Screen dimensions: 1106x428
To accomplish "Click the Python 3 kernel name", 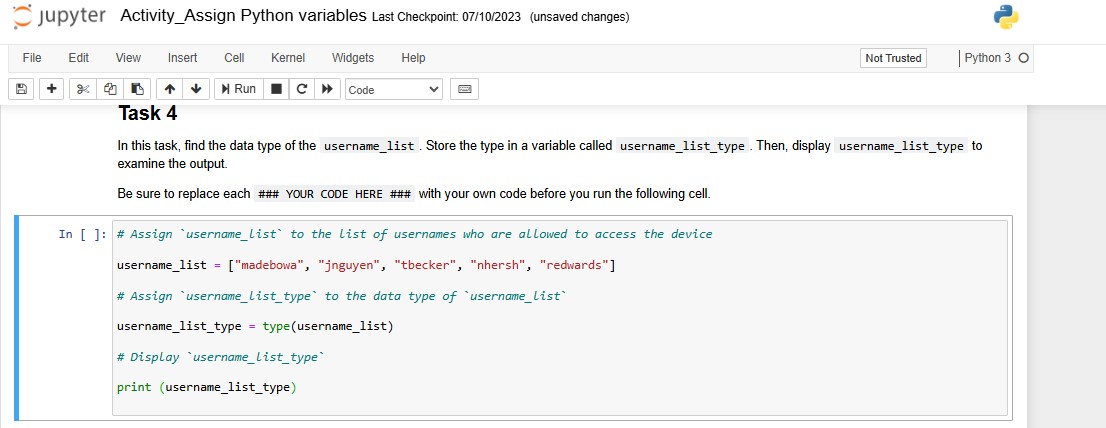I will (988, 58).
